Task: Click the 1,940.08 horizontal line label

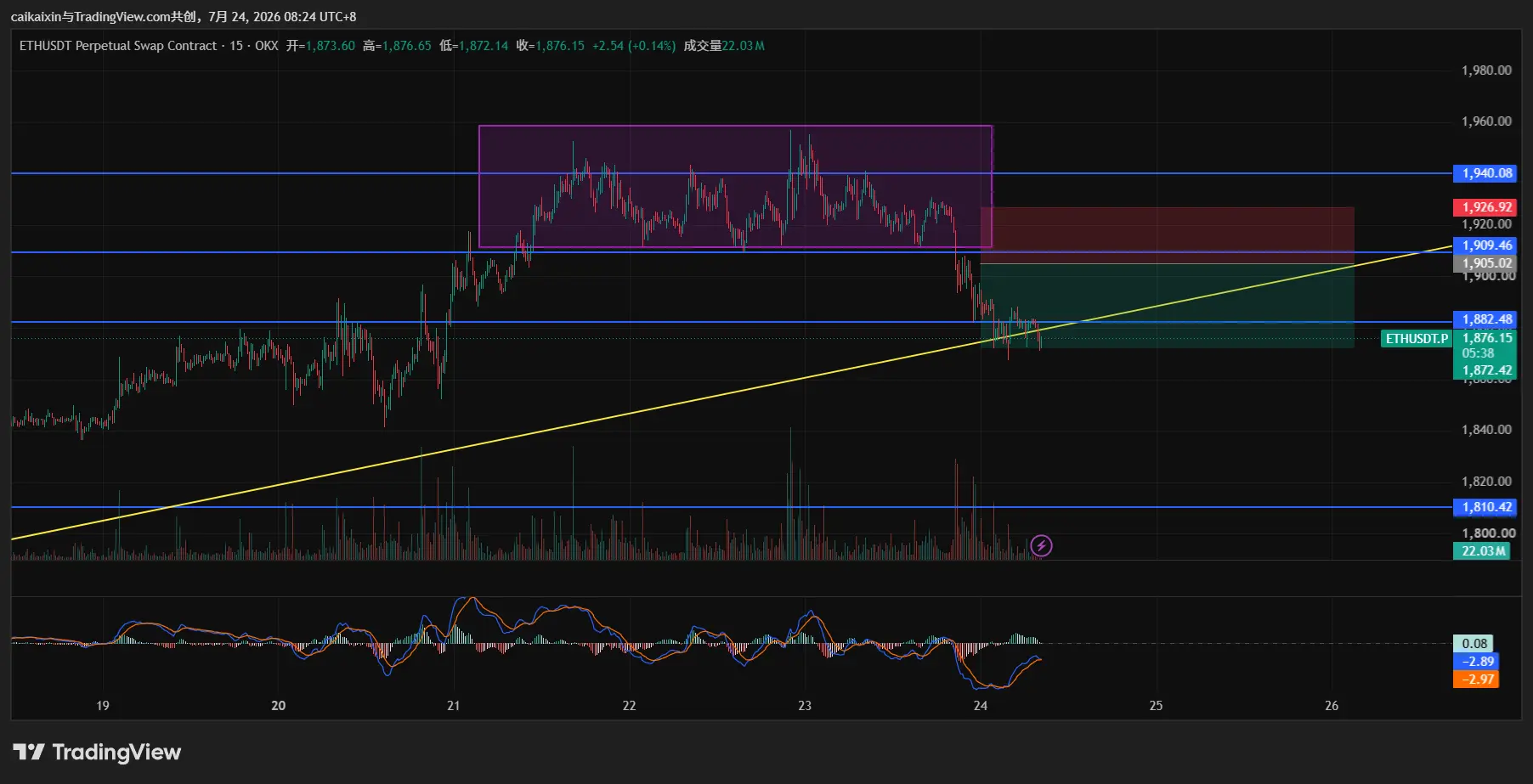Action: point(1486,173)
